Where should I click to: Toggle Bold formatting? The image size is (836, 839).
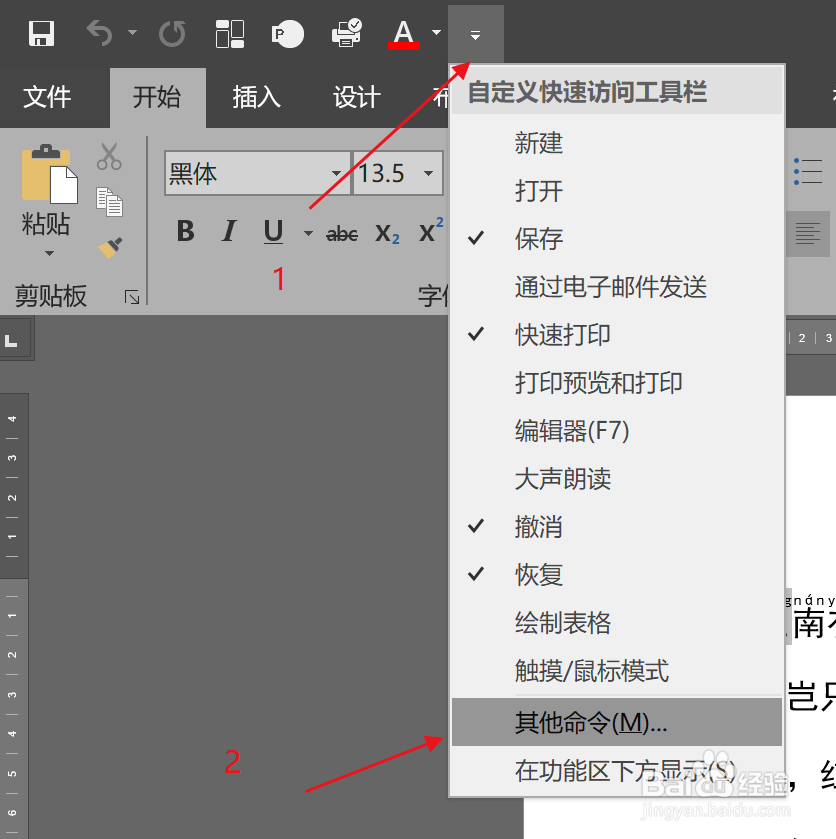tap(185, 231)
